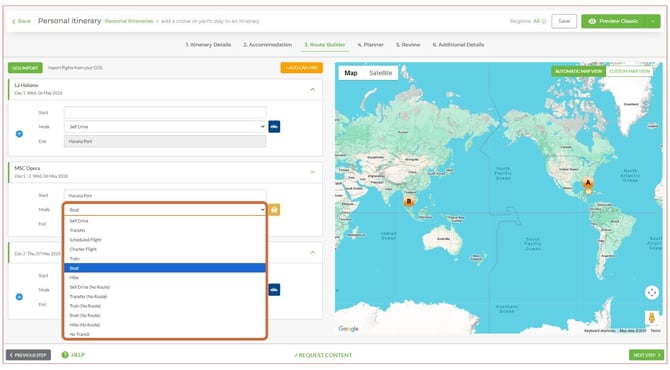Select the 3. Route Builder step
670x370 pixels.
pos(325,44)
